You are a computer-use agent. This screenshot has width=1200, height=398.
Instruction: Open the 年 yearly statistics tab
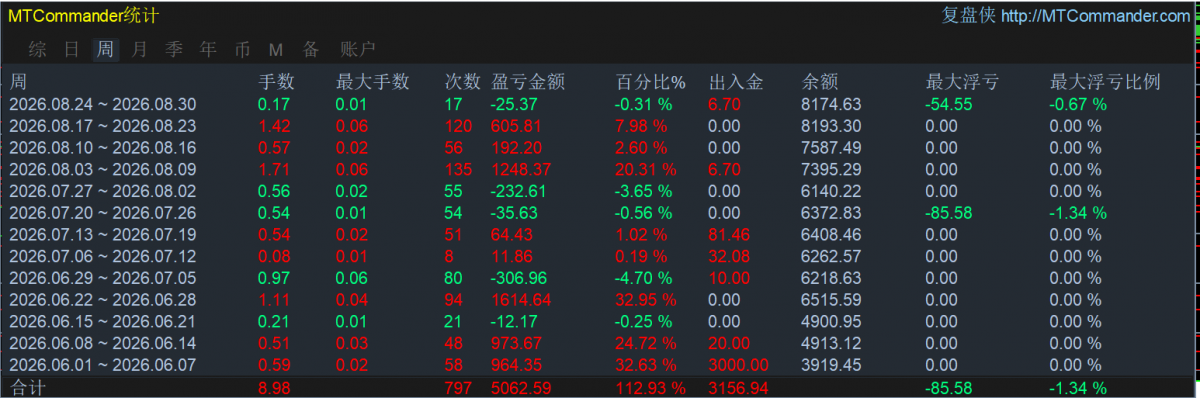pos(208,49)
